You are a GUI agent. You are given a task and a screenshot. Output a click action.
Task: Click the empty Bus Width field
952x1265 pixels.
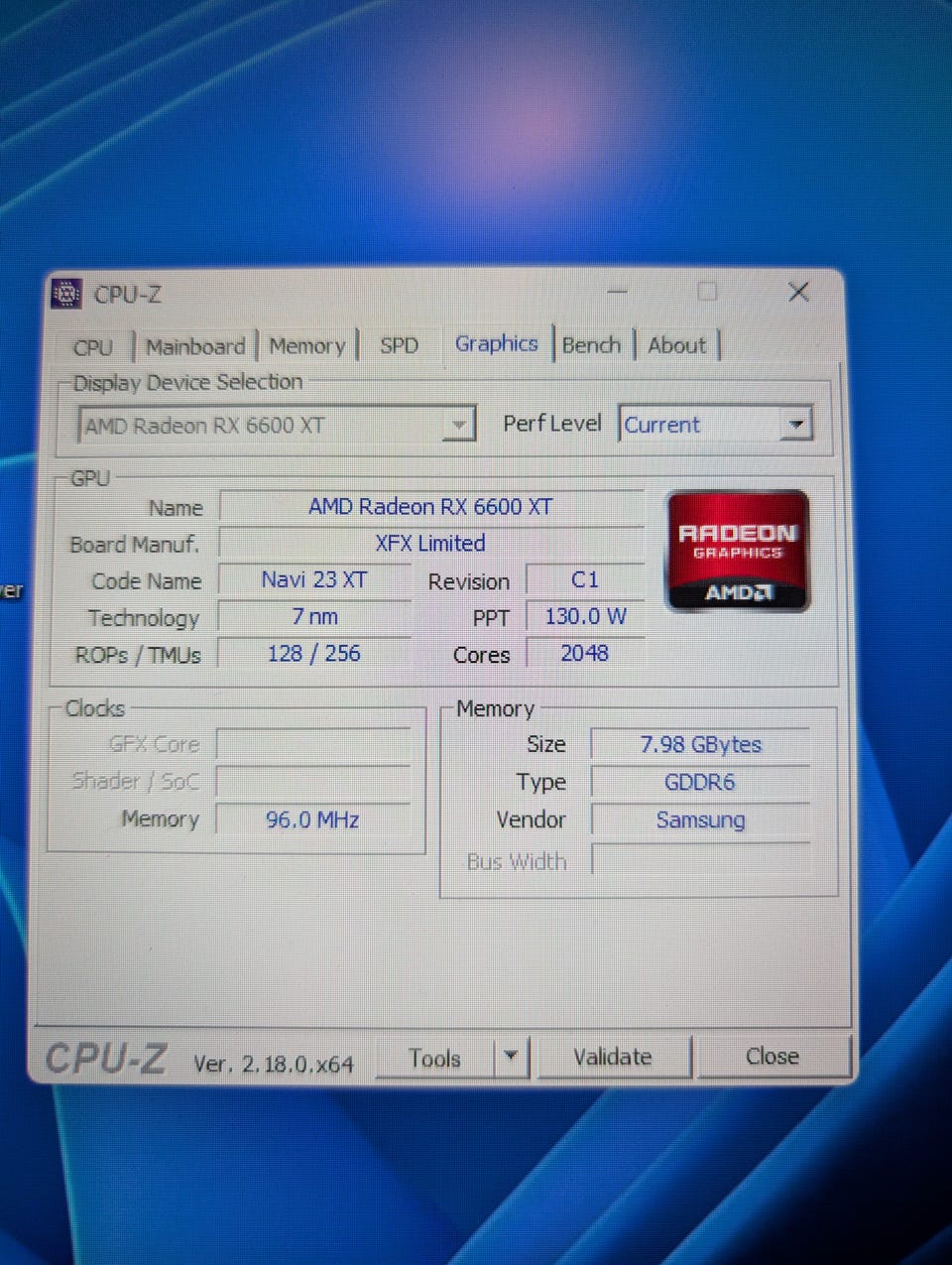[700, 860]
